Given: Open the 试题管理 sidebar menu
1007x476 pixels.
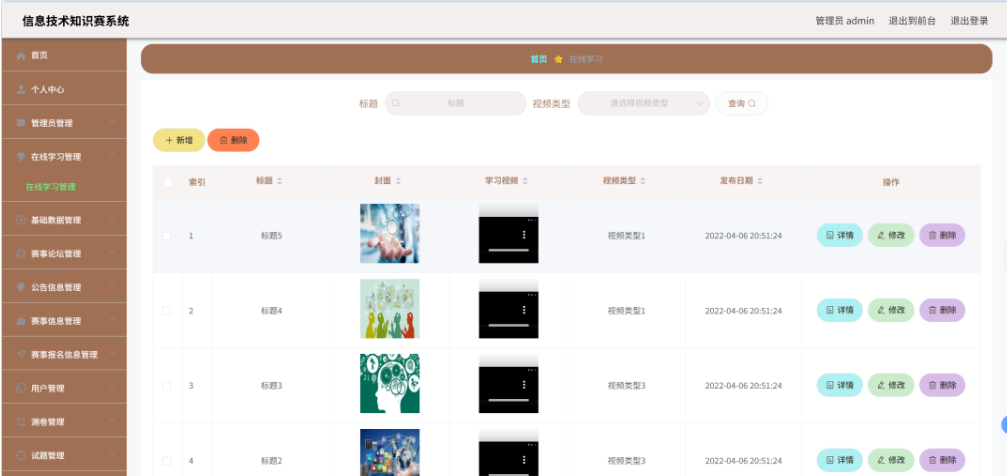Looking at the screenshot, I should 64,455.
